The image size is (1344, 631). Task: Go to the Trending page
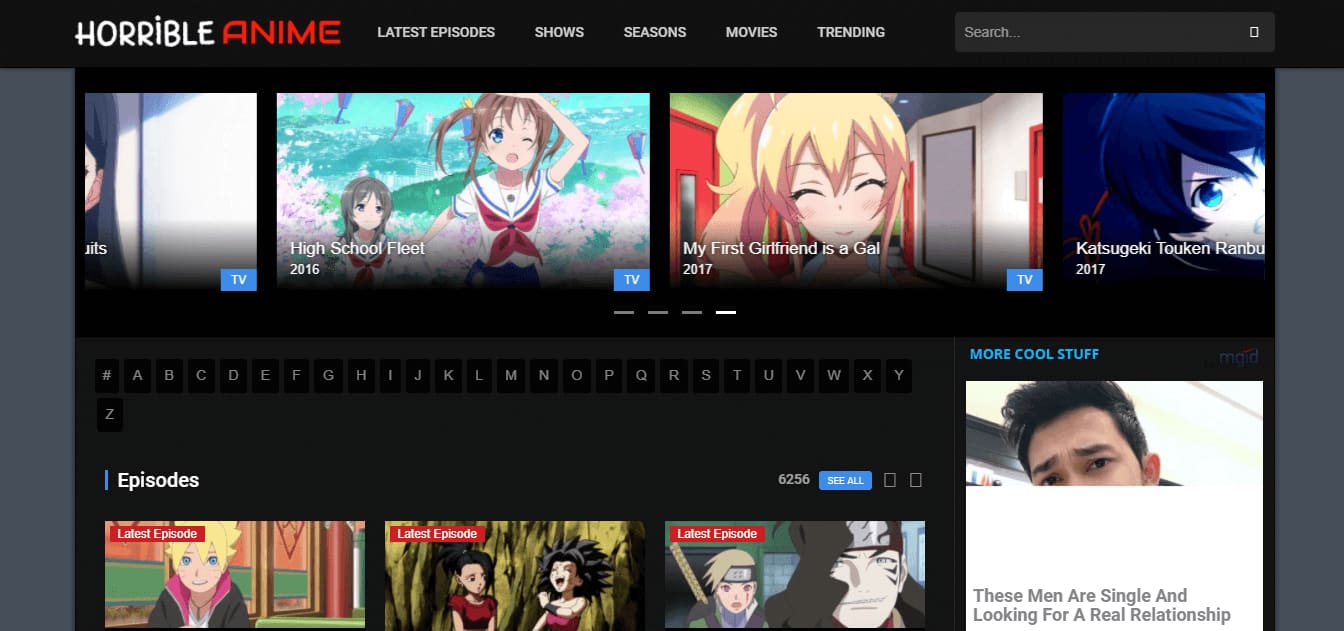point(851,32)
